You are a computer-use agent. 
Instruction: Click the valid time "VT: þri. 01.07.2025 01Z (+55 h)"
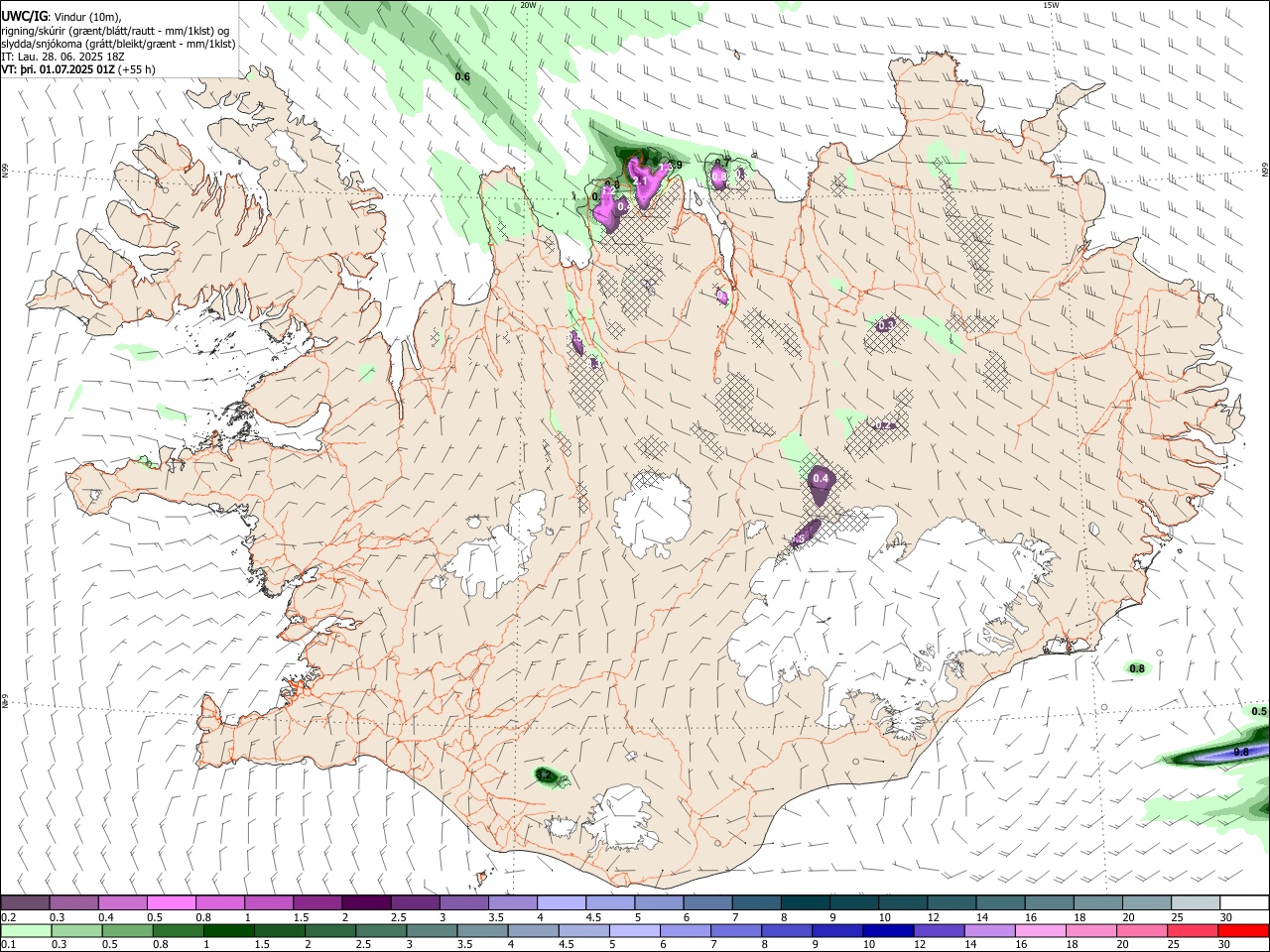coord(78,70)
